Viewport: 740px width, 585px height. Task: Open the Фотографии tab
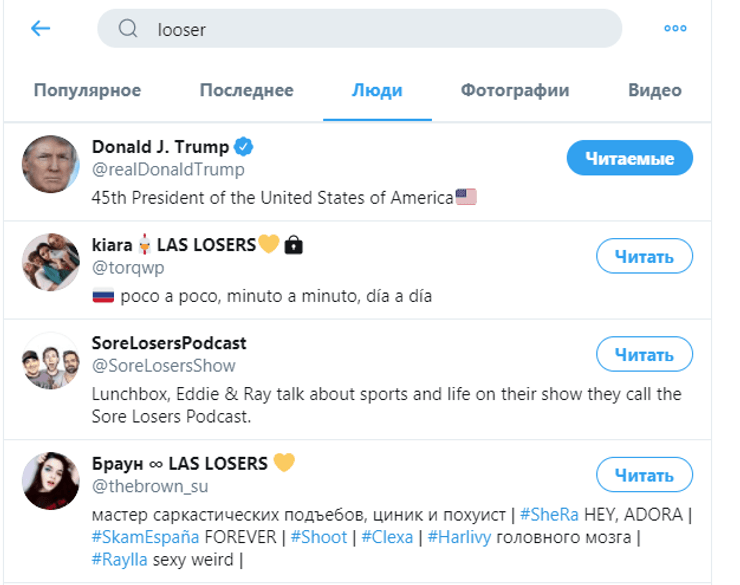click(515, 90)
